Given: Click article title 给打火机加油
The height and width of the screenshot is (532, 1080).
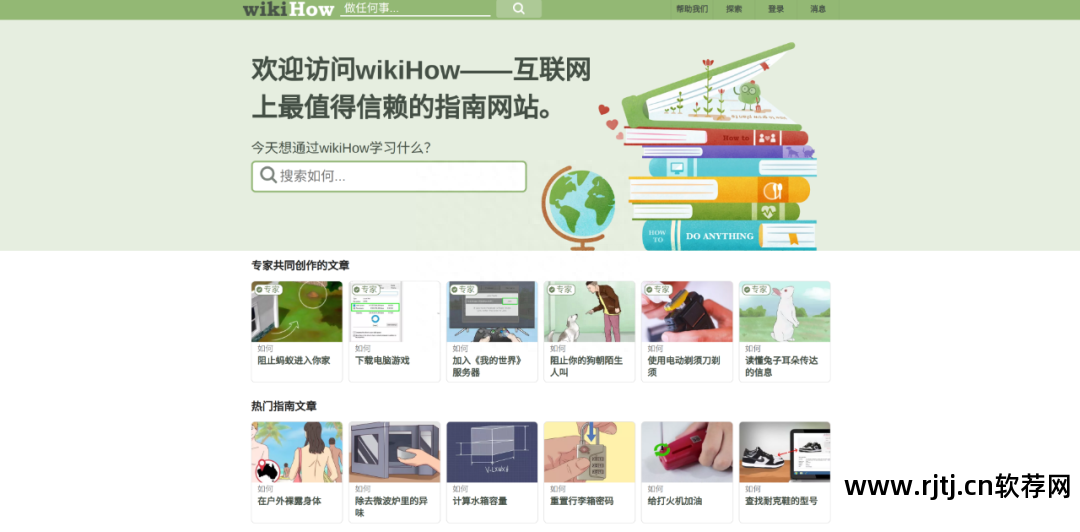Looking at the screenshot, I should pos(675,501).
